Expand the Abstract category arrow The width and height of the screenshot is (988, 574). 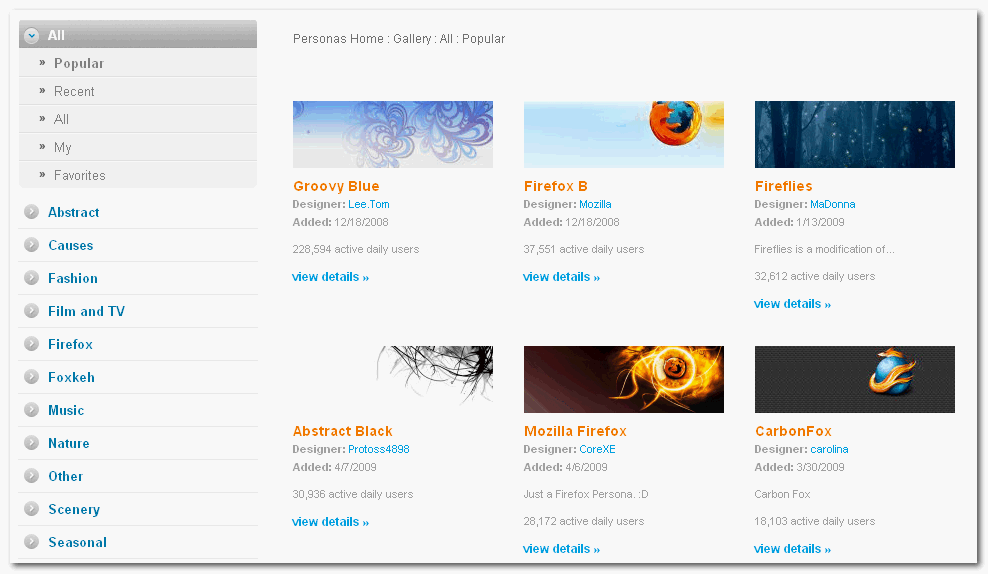tap(32, 212)
